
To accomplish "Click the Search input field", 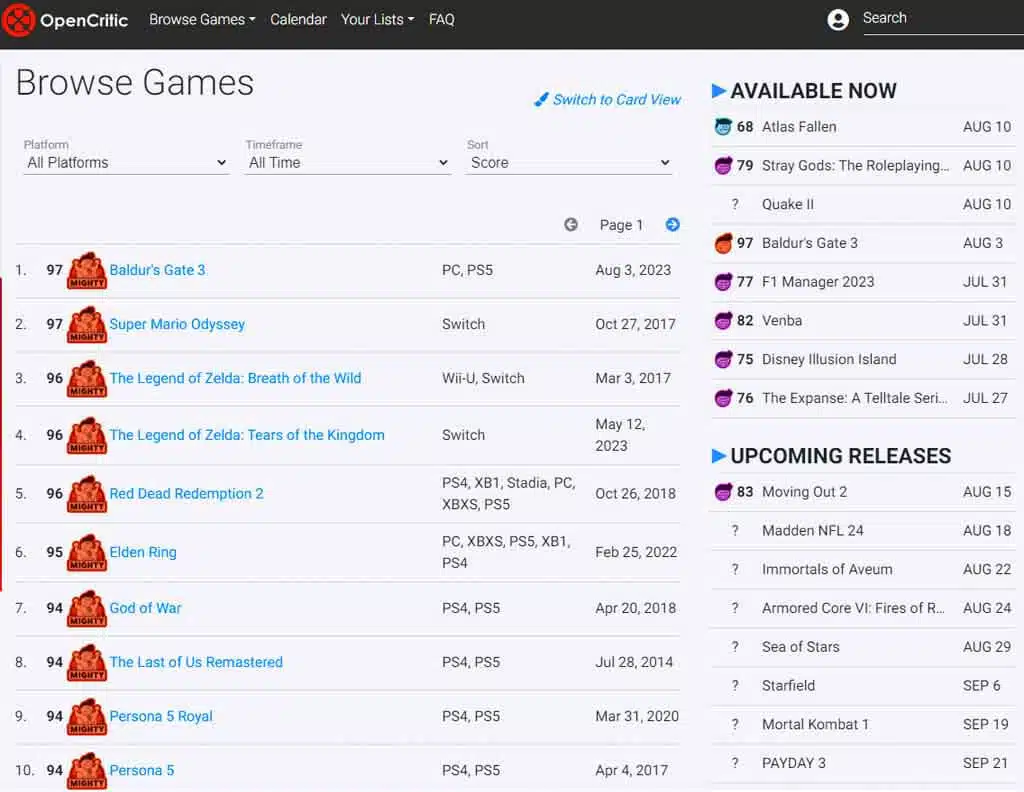I will coord(940,19).
